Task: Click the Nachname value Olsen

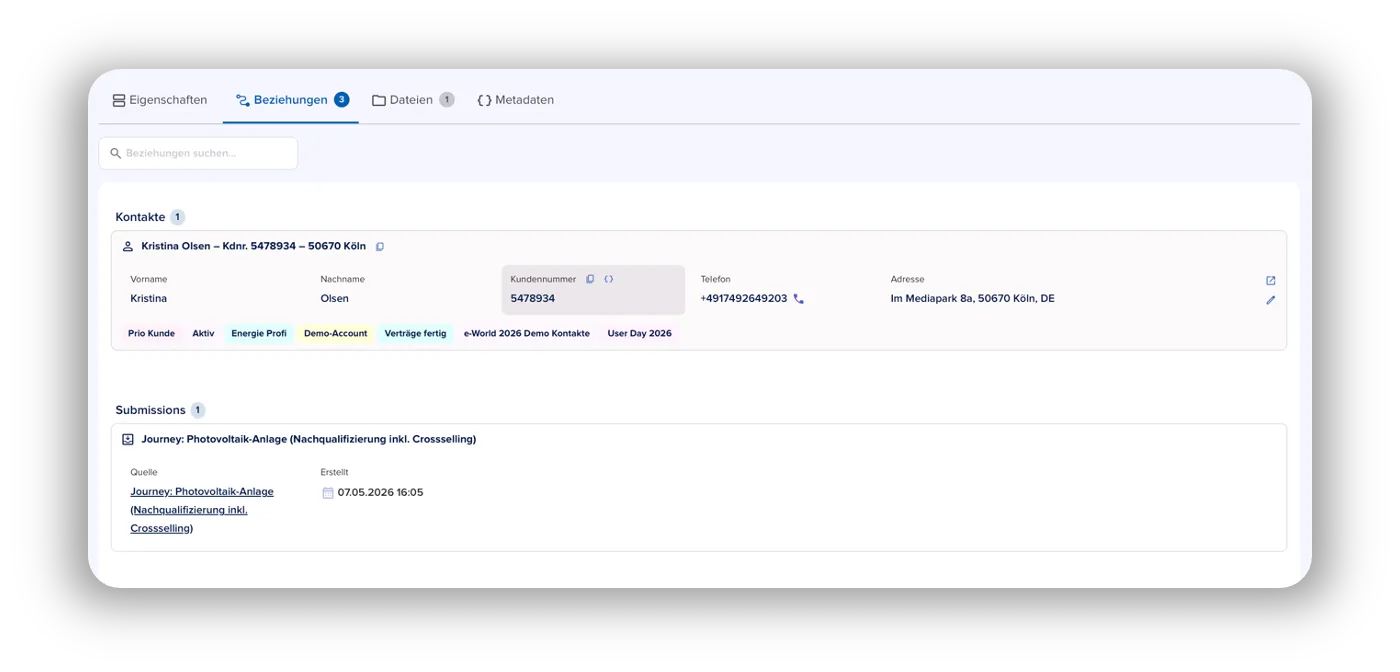Action: click(335, 298)
